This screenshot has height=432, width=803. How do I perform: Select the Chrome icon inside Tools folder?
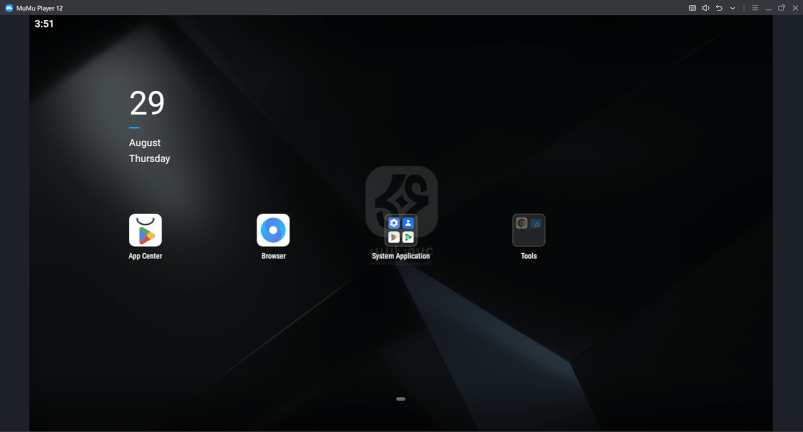click(x=522, y=223)
